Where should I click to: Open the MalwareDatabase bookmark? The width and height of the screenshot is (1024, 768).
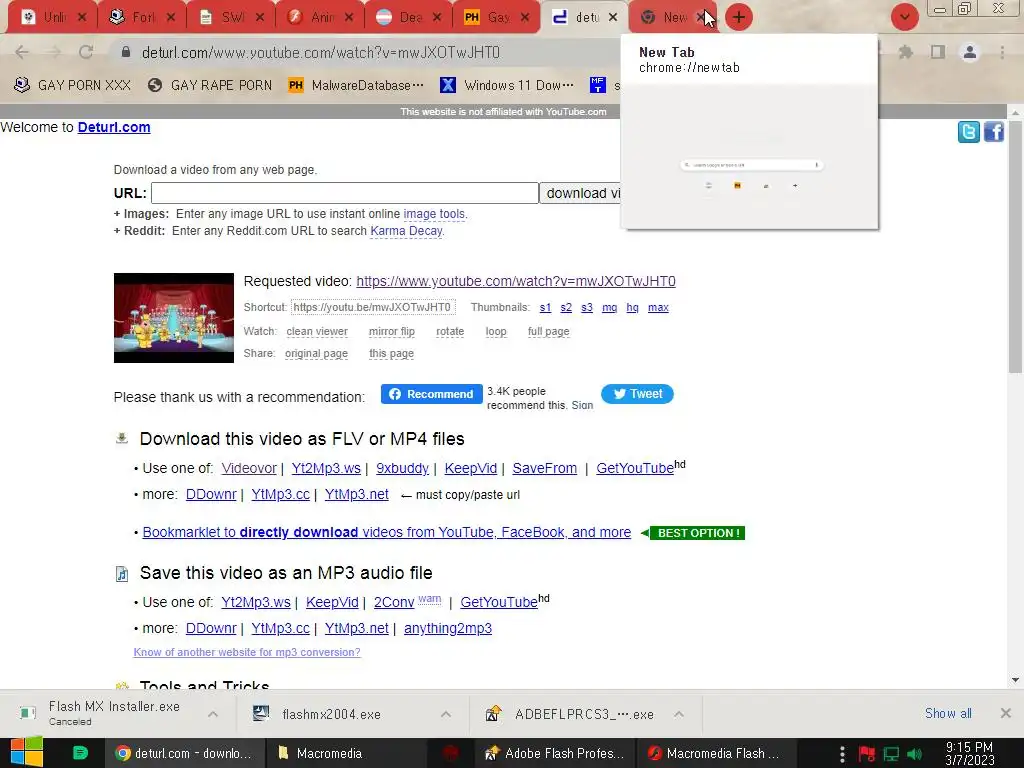(x=356, y=85)
